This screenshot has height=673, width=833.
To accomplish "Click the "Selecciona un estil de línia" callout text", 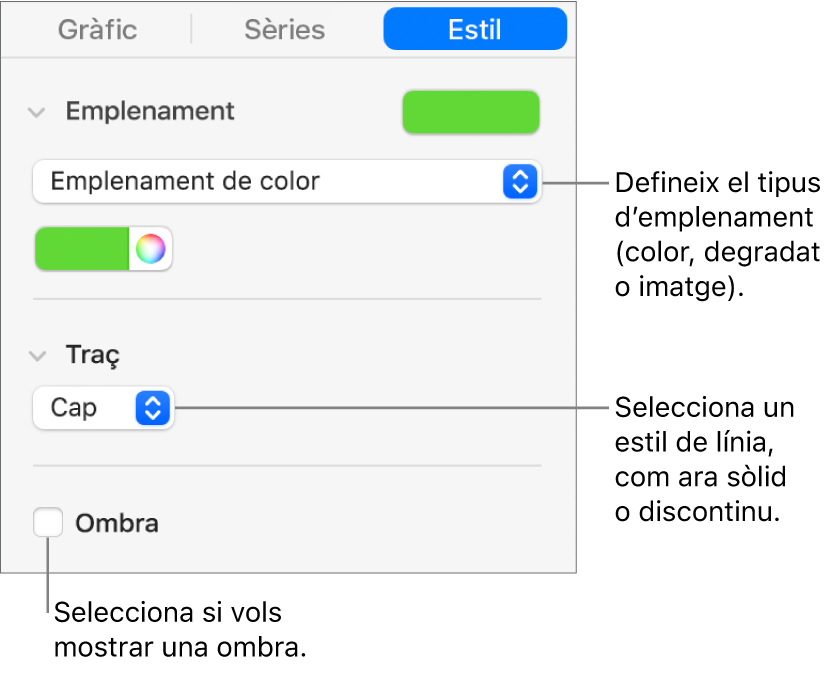I will [704, 459].
